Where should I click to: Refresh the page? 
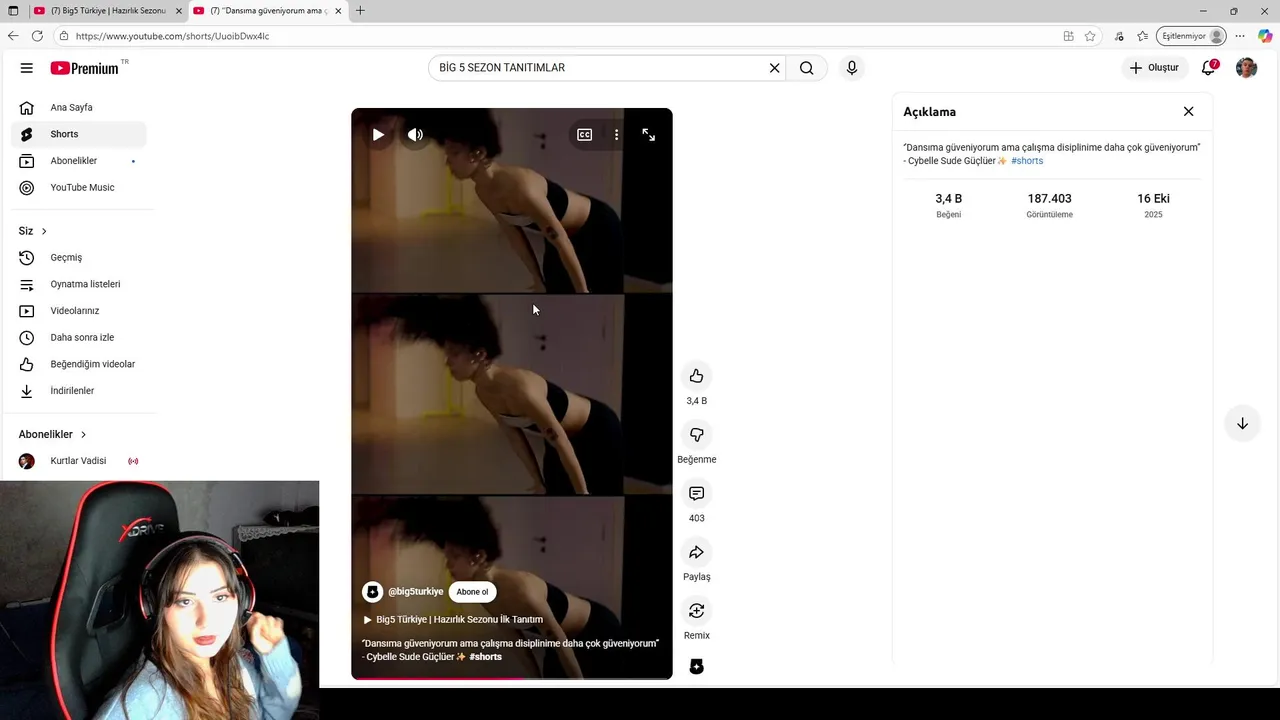point(37,36)
